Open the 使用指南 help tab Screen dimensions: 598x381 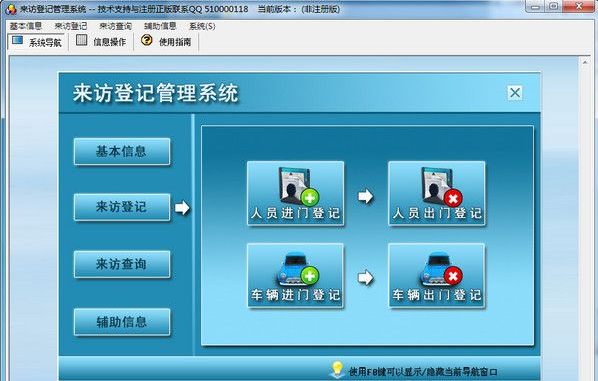point(166,42)
